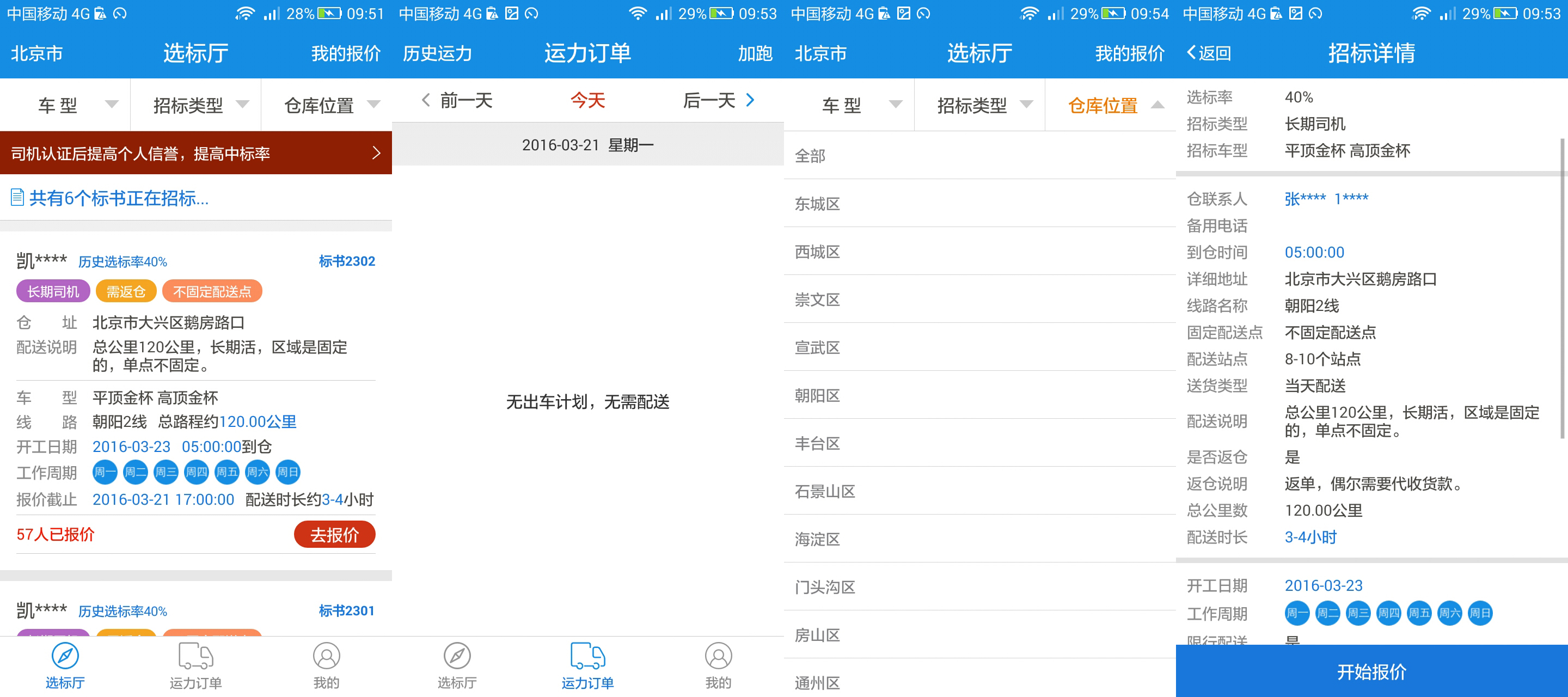1568x697 pixels.
Task: Open 我的报价 from the top bar
Action: 346,53
